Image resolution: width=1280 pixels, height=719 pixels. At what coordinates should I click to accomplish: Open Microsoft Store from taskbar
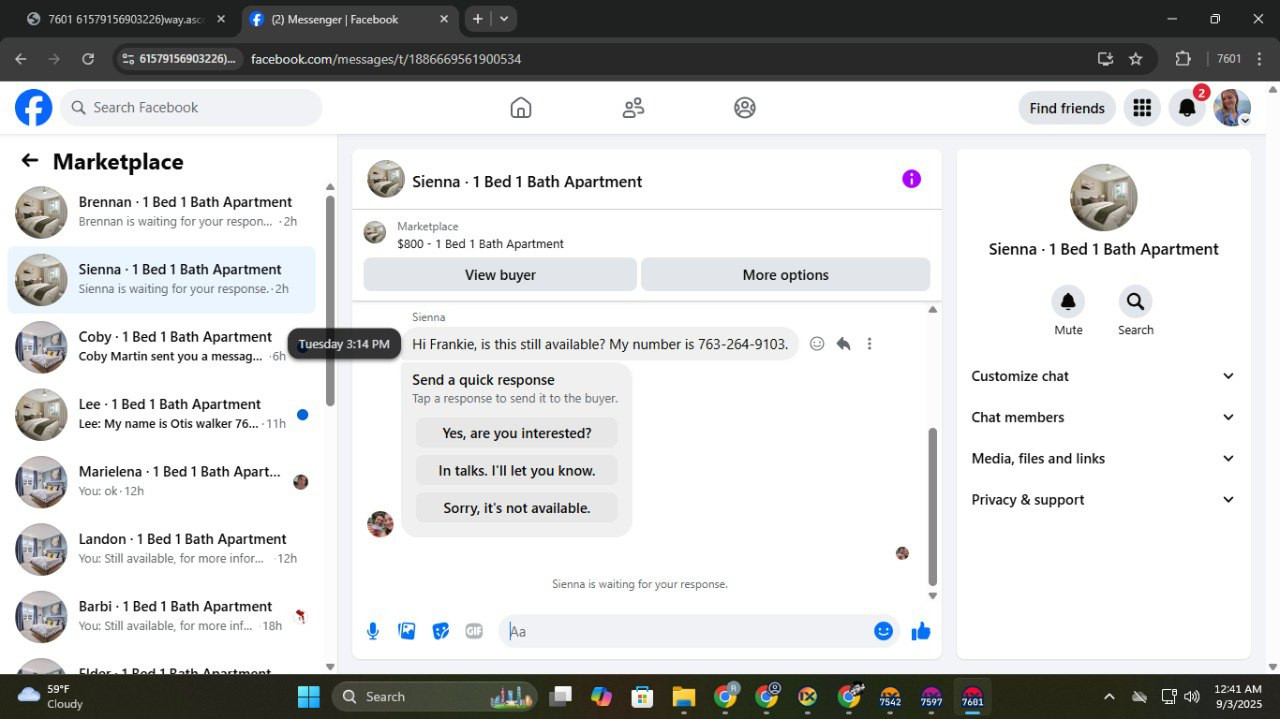642,697
